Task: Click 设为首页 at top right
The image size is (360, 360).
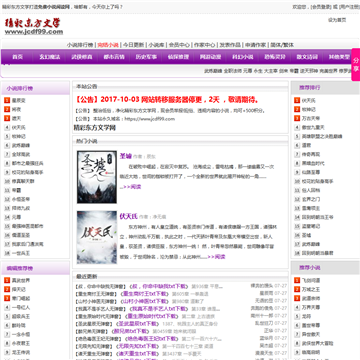Action: coord(337,20)
